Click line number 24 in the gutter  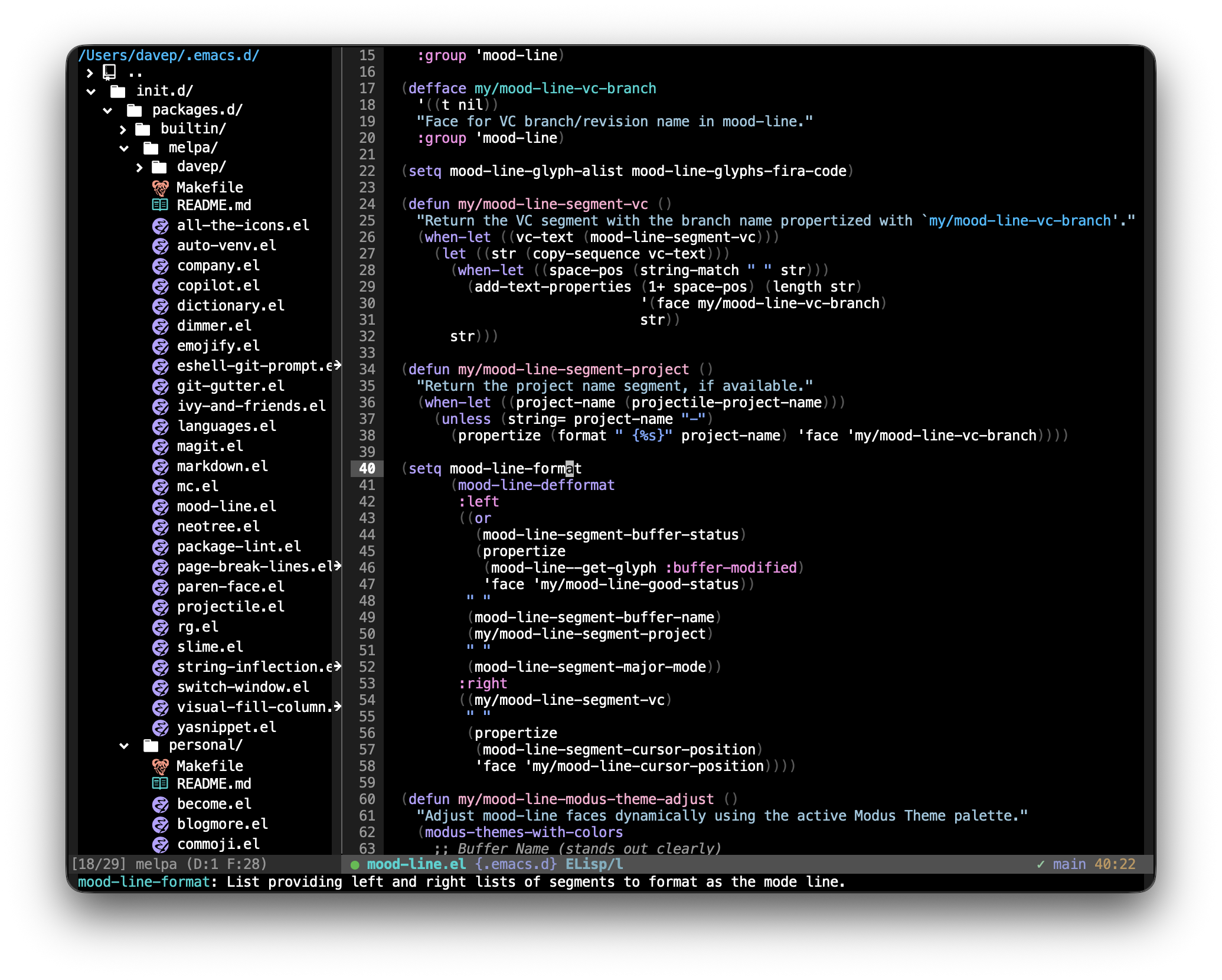pos(367,204)
